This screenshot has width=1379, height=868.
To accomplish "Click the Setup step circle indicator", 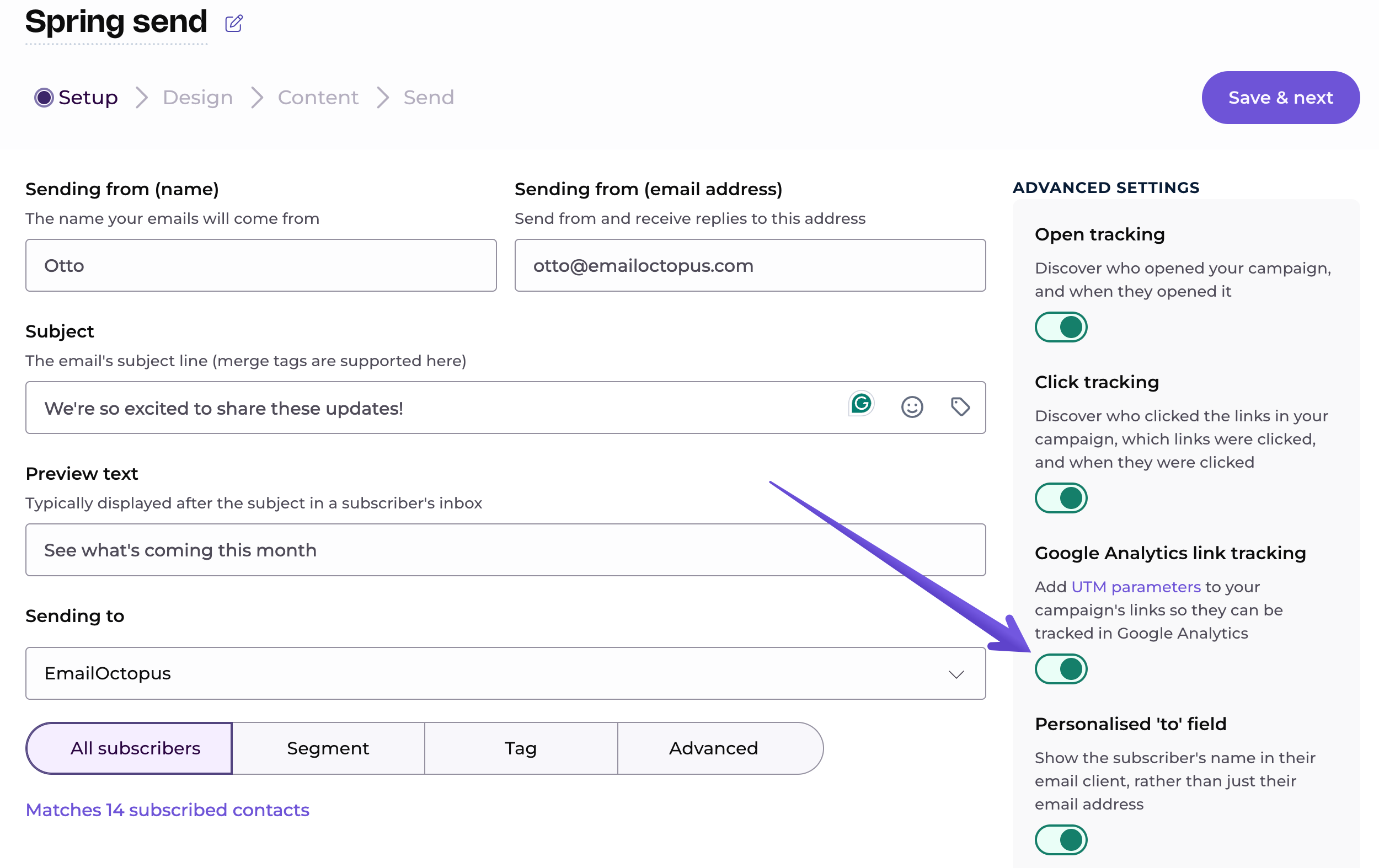I will coord(44,98).
